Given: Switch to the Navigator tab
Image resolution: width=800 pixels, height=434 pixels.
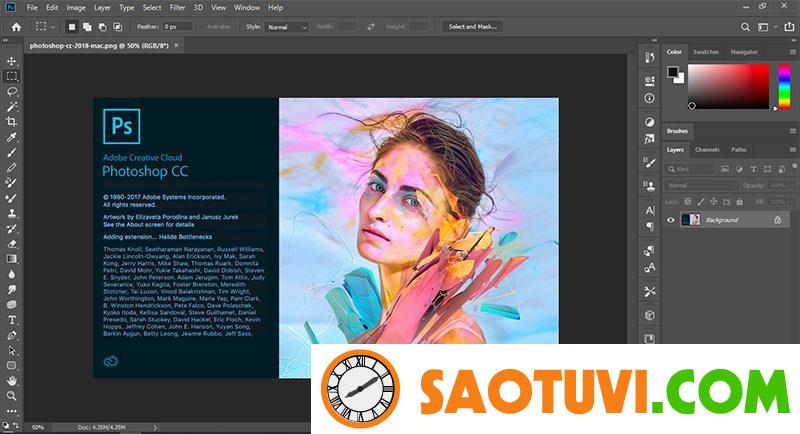Looking at the screenshot, I should tap(744, 52).
